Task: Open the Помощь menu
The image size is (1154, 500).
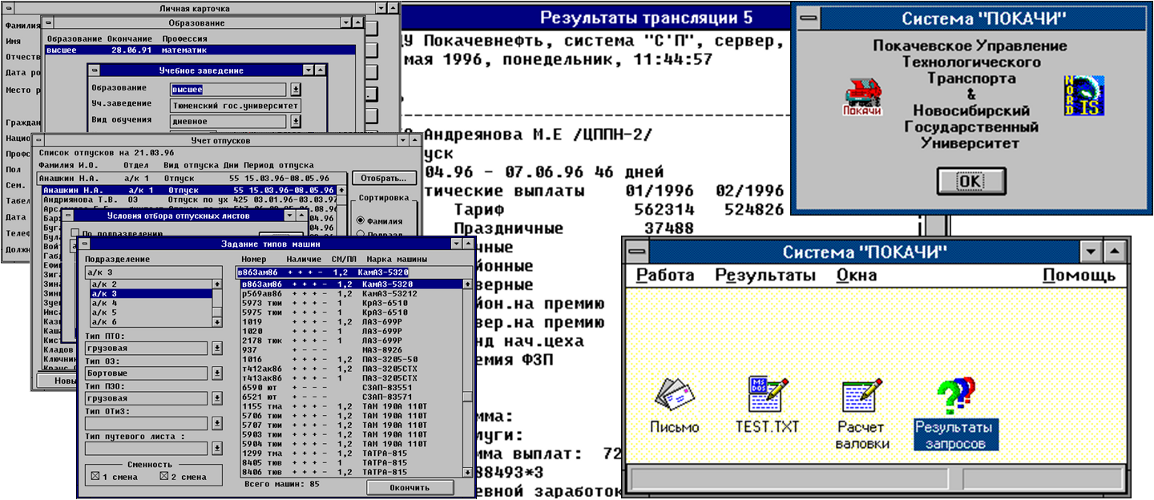Action: coord(1079,275)
